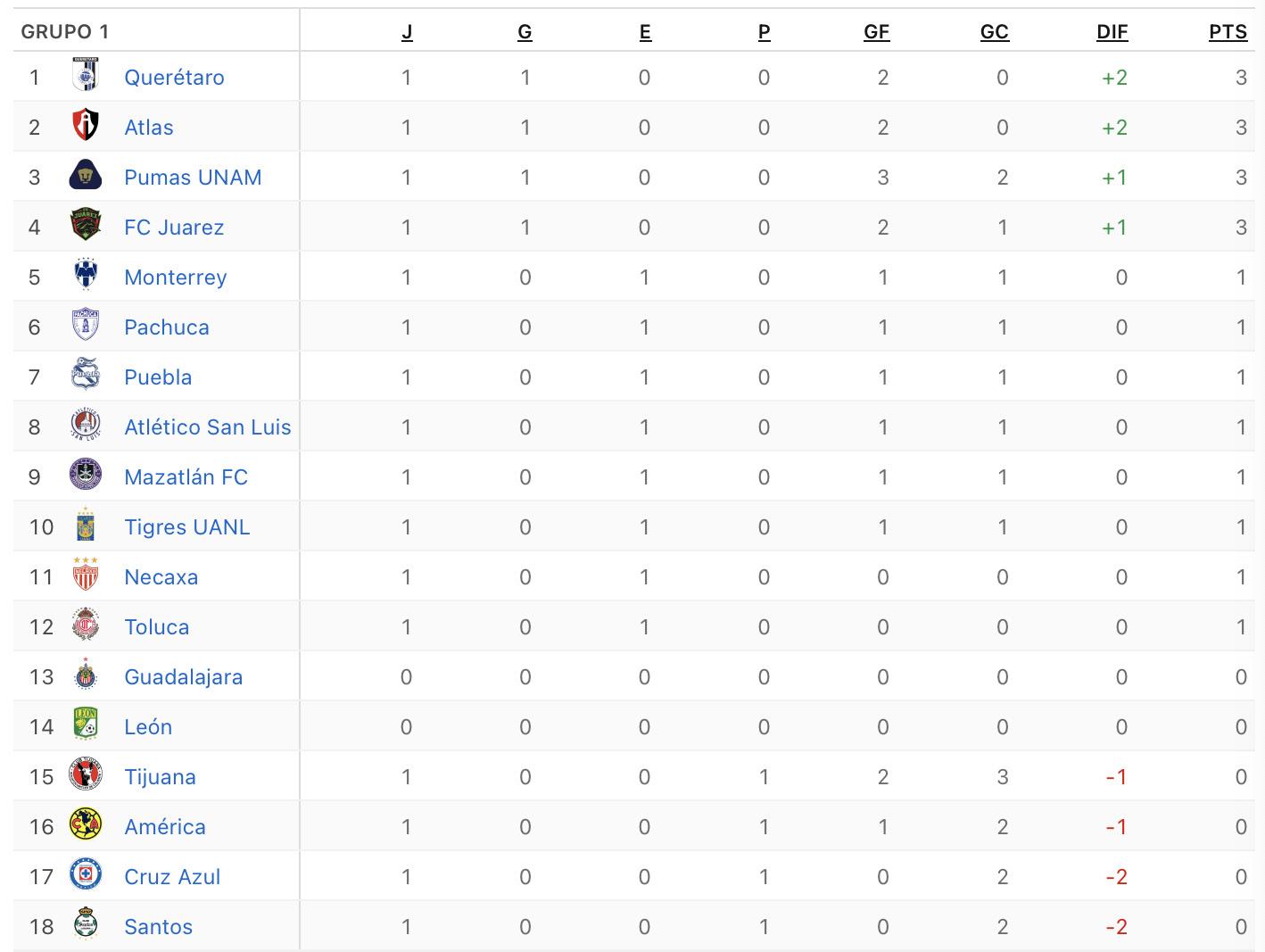The image size is (1265, 952).
Task: Click the León club logo
Action: [x=86, y=726]
